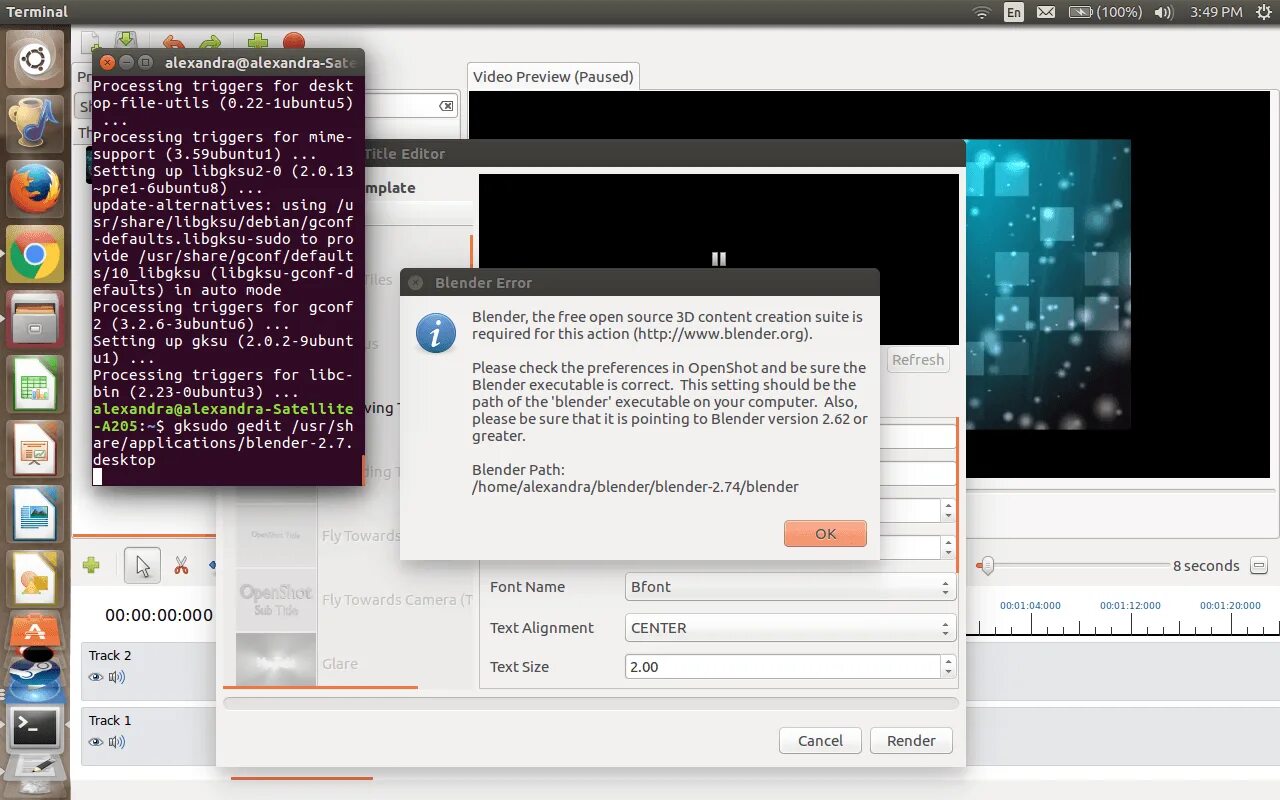Click the Refresh button in Title Editor

pos(918,360)
